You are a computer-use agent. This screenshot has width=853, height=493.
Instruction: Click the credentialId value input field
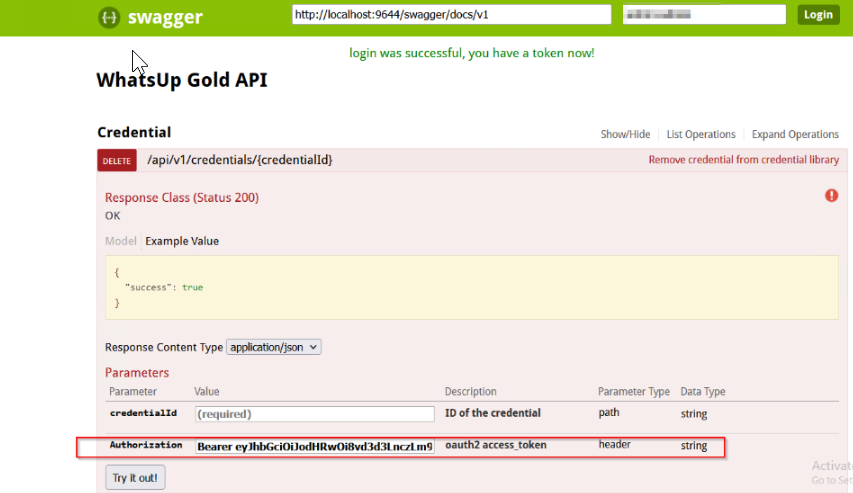coord(315,414)
